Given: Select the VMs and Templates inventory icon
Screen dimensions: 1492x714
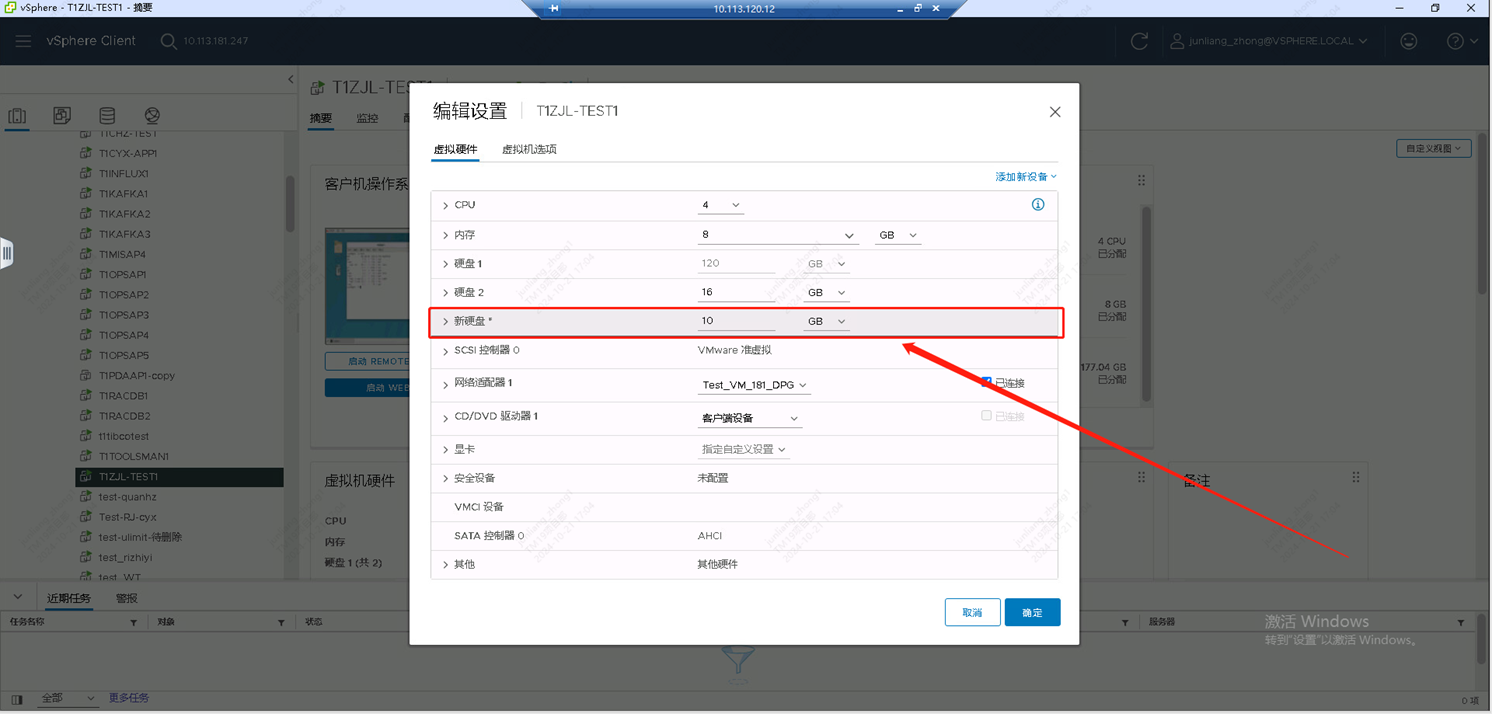Looking at the screenshot, I should (62, 116).
